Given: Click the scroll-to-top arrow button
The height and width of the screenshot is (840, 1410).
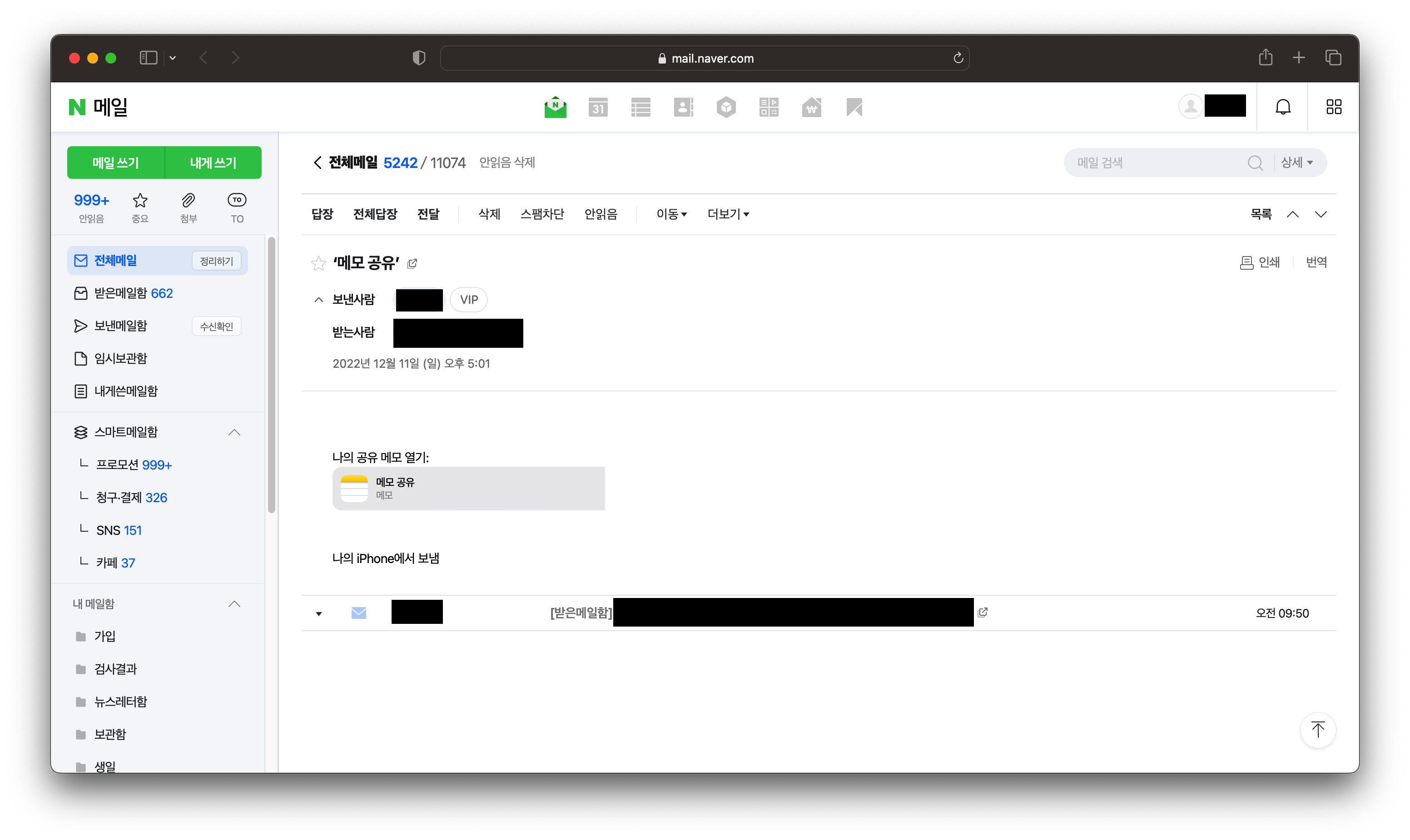Looking at the screenshot, I should click(x=1317, y=730).
